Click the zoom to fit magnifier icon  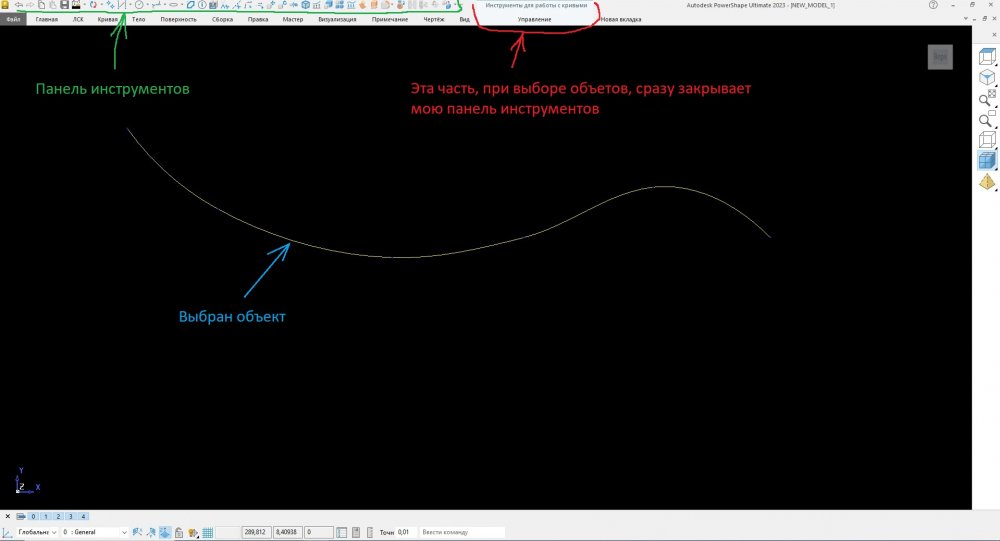tap(986, 99)
